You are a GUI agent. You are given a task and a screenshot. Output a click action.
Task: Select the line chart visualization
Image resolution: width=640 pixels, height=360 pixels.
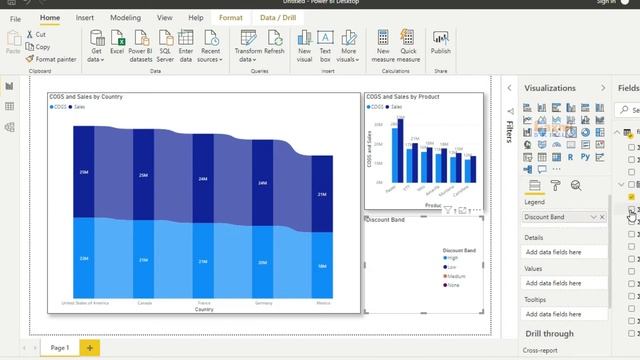[527, 120]
